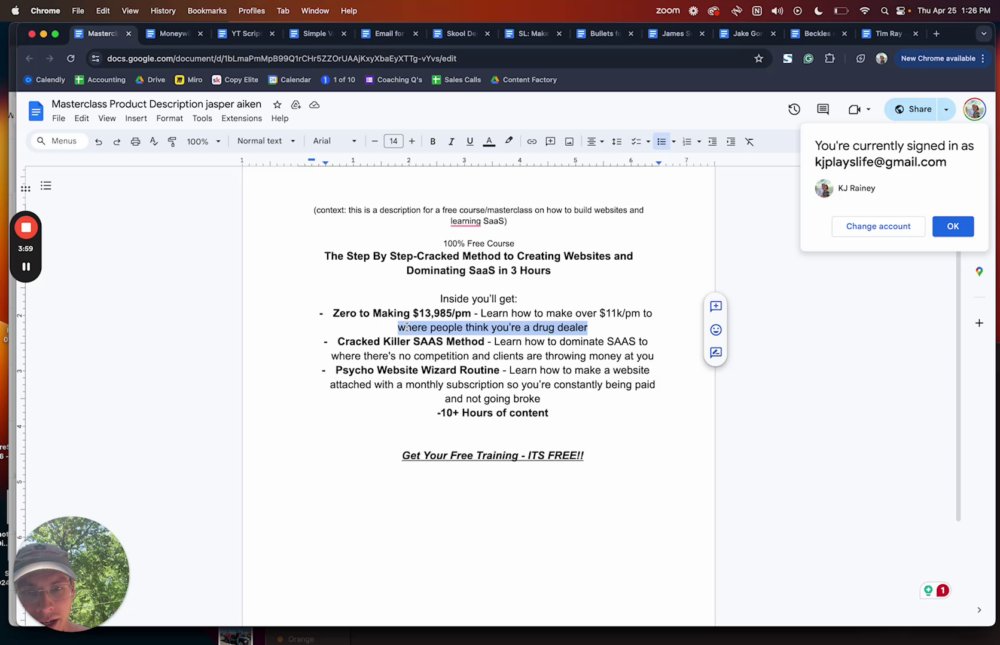Switch to the Email tab

389,34
